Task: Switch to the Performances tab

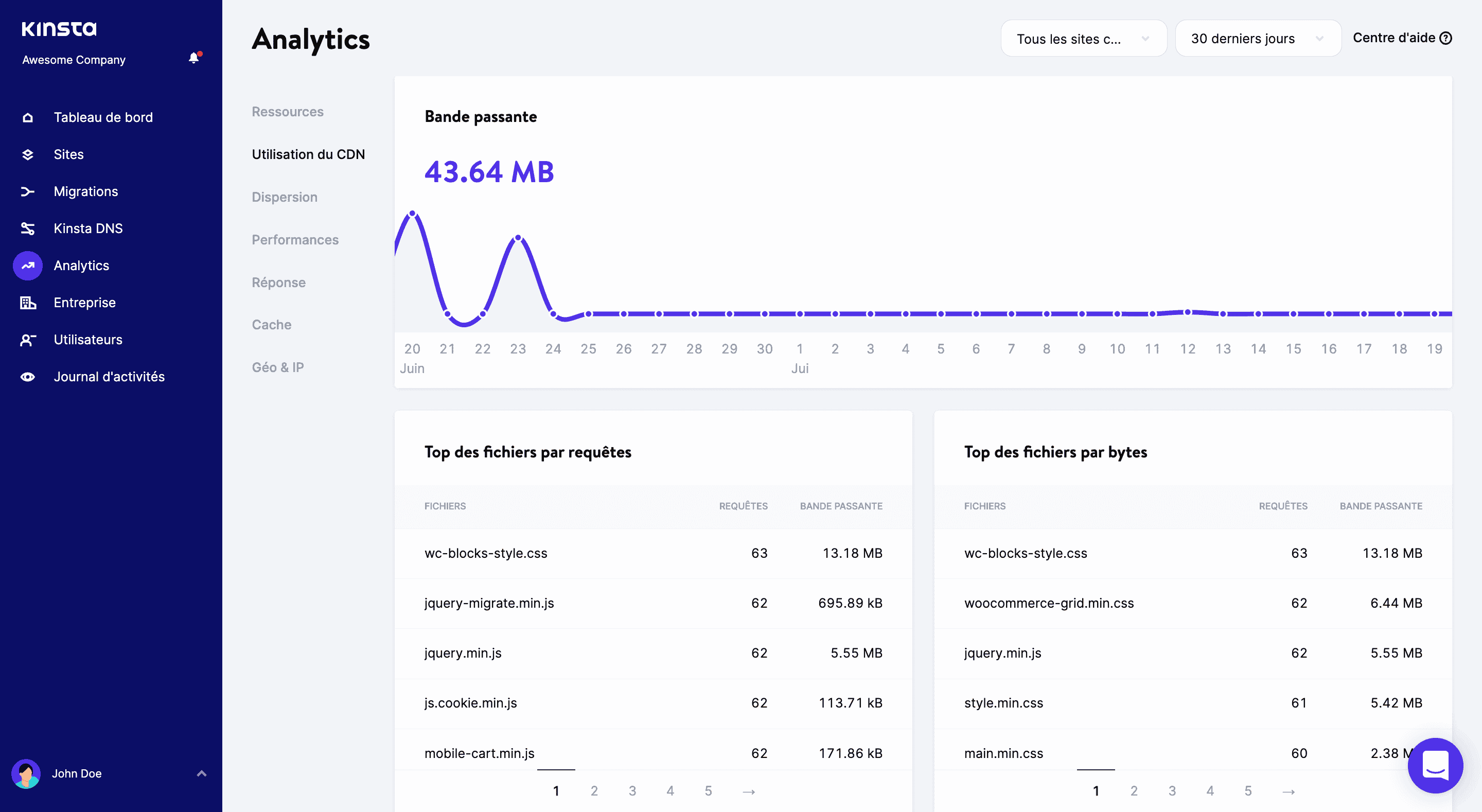Action: [295, 240]
